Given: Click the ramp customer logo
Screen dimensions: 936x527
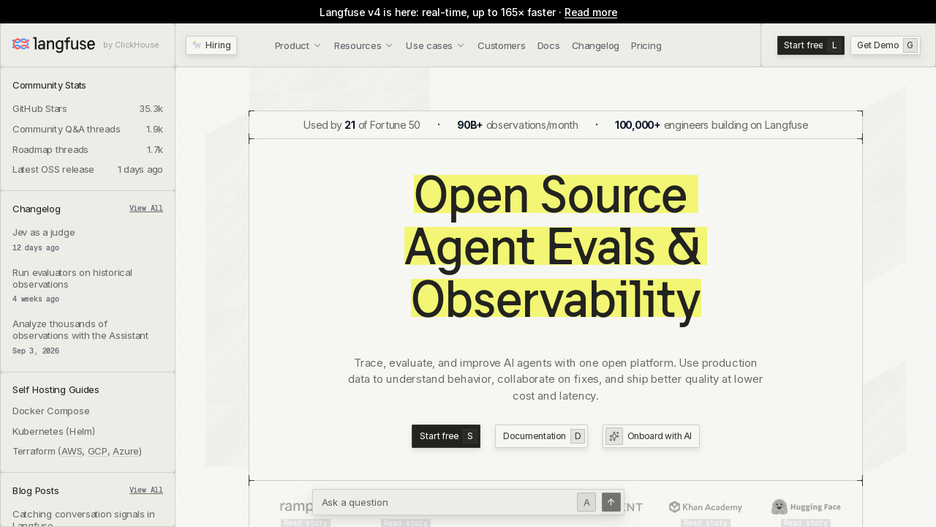Looking at the screenshot, I should click(296, 506).
